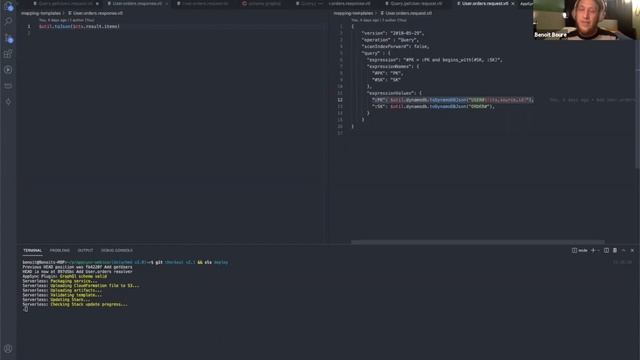This screenshot has height=360, width=640.
Task: Open the Search view in the activity bar
Action: coord(8,21)
